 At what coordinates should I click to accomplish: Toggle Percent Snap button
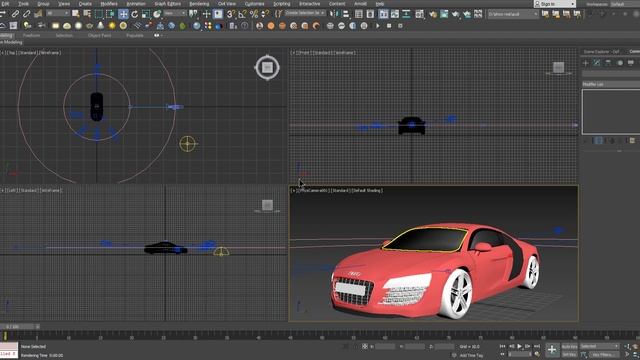[253, 14]
